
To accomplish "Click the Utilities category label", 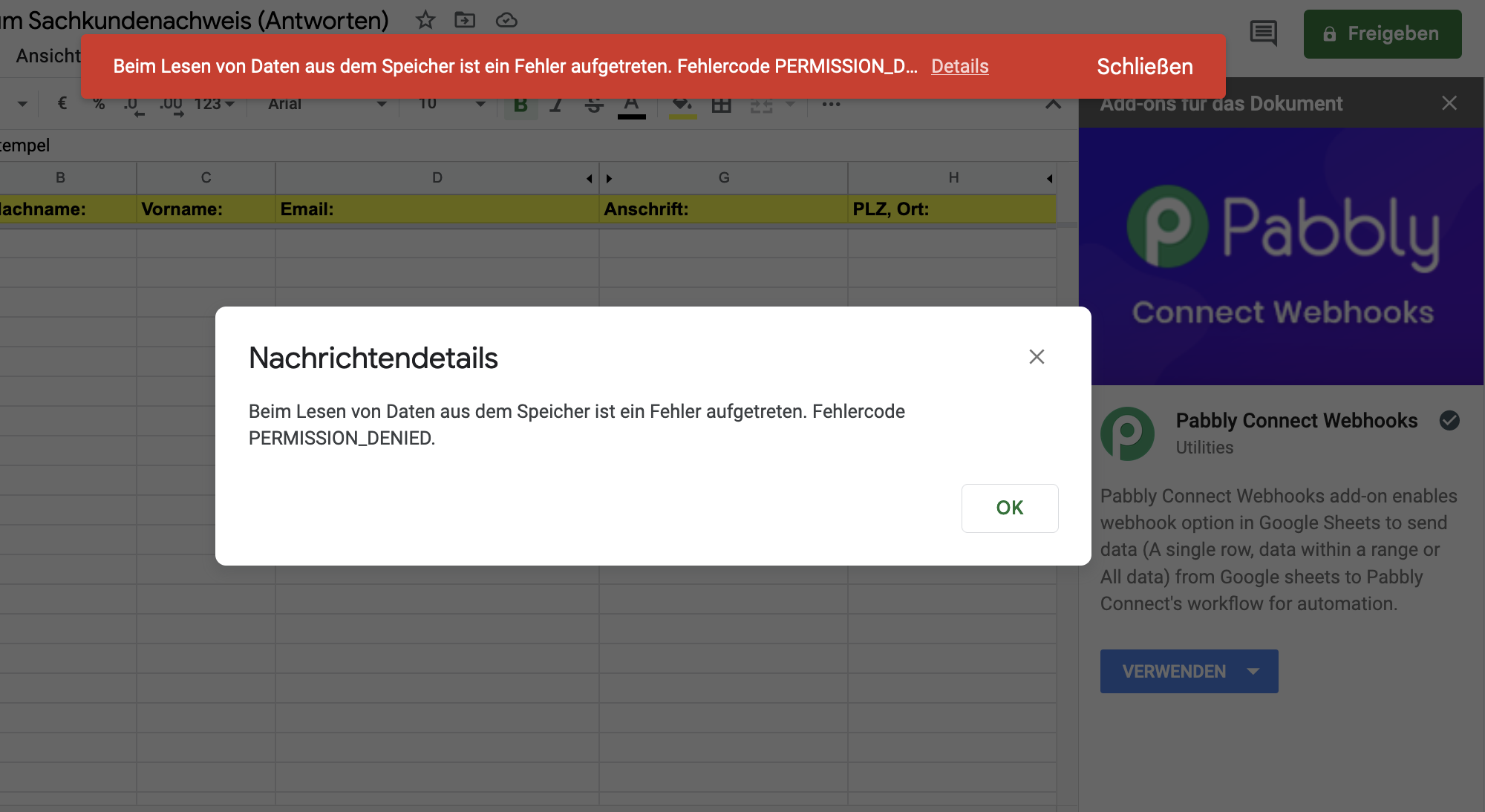I will (1204, 448).
